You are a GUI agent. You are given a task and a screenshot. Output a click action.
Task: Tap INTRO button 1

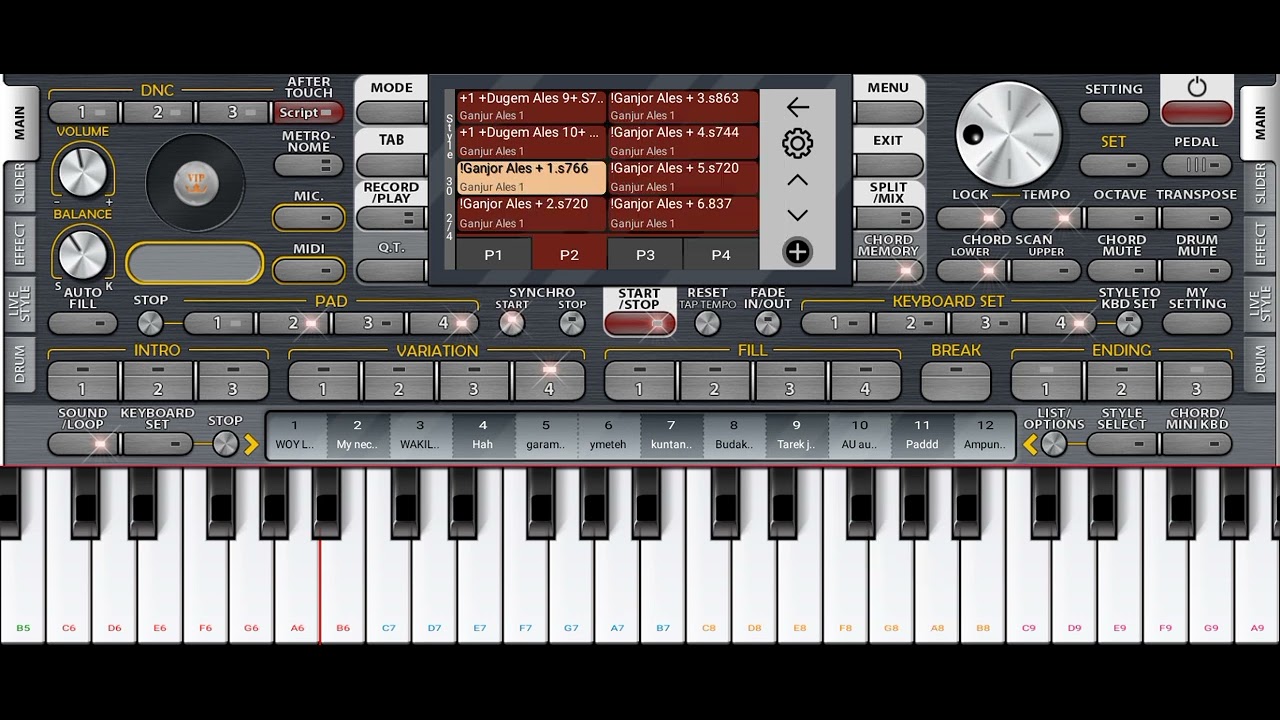82,381
